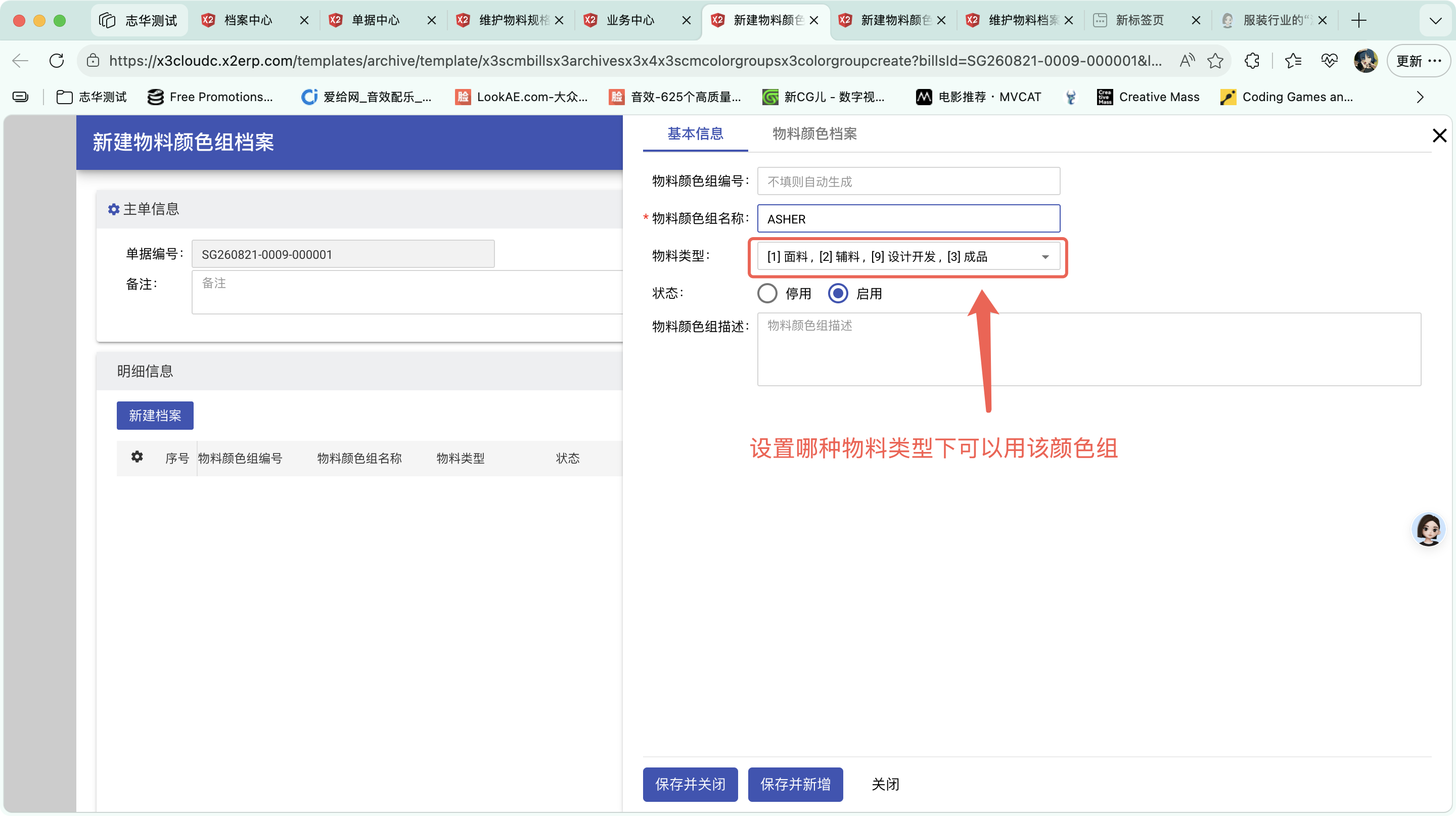This screenshot has width=1456, height=816.
Task: Click the browser essentials heart icon
Action: [1330, 61]
